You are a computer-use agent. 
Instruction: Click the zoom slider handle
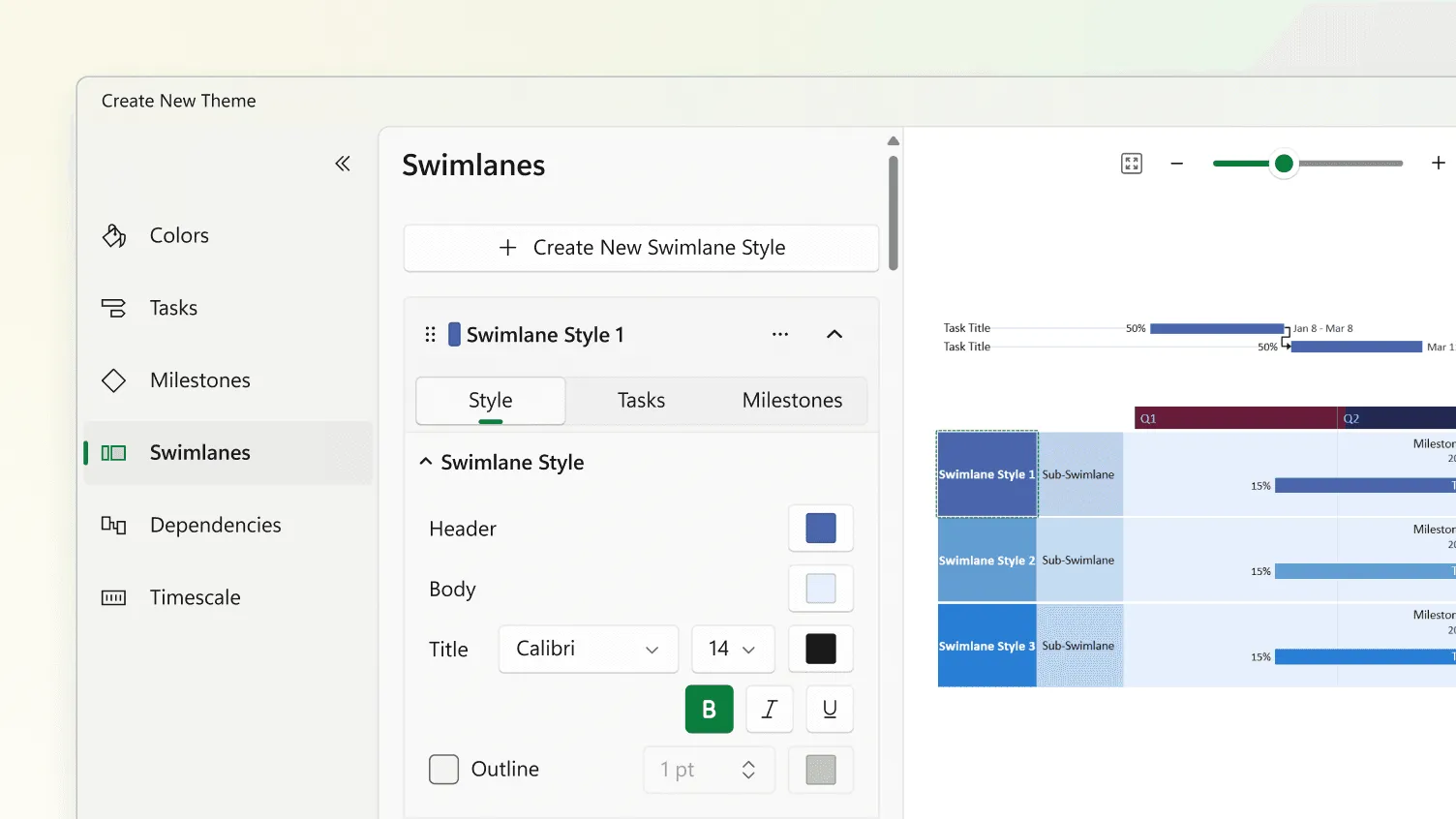tap(1284, 164)
